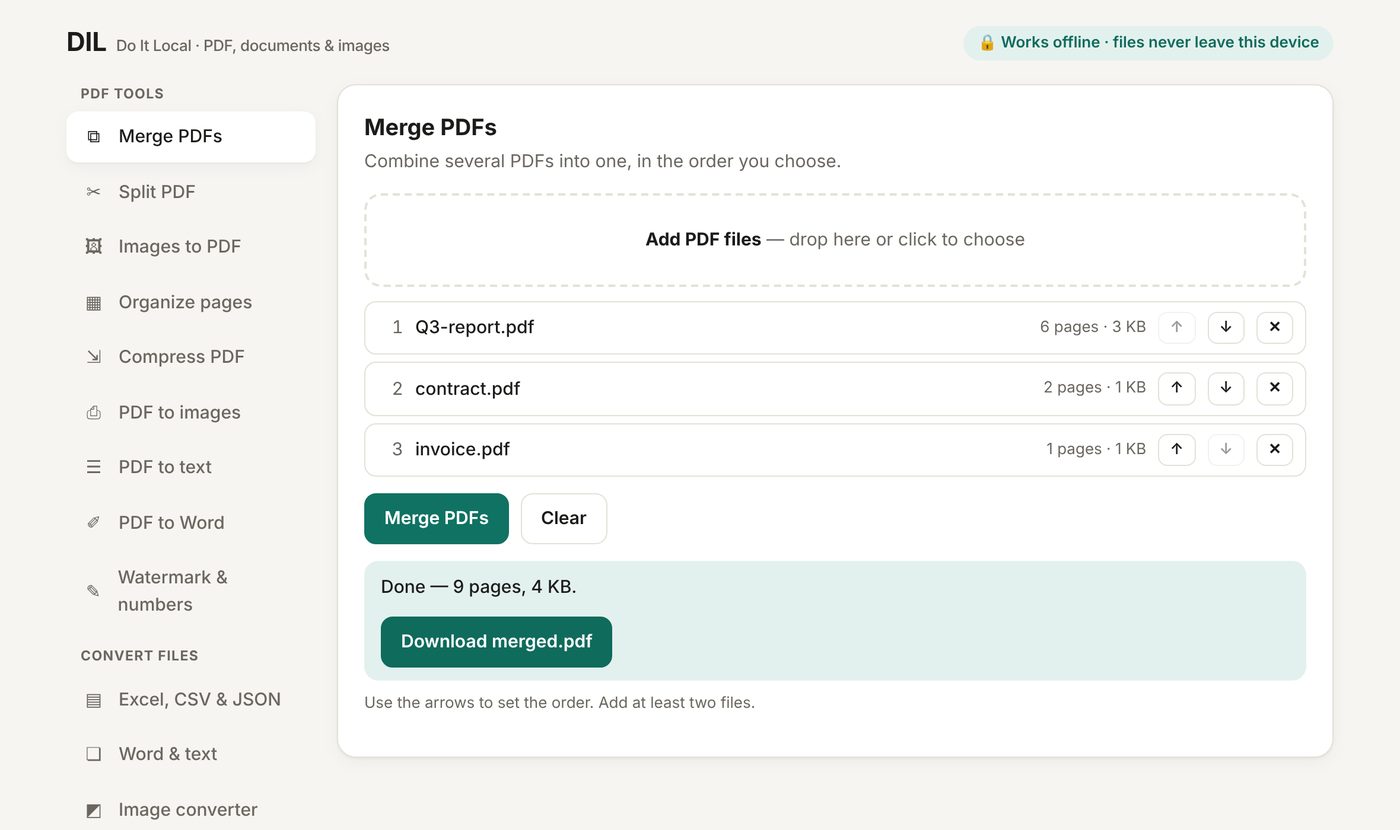Image resolution: width=1400 pixels, height=830 pixels.
Task: Click the 'Do It Local' tagline text
Action: [x=253, y=46]
